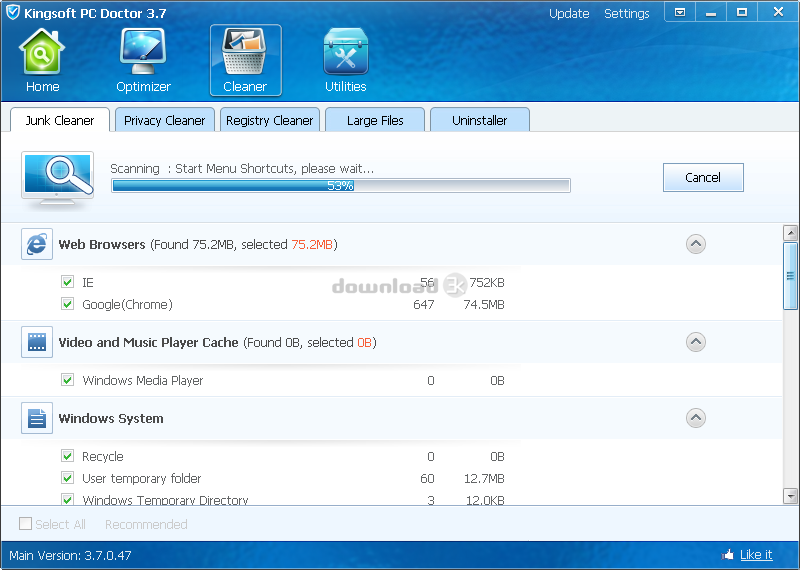The image size is (800, 570).
Task: Cancel the running scan
Action: click(x=703, y=178)
